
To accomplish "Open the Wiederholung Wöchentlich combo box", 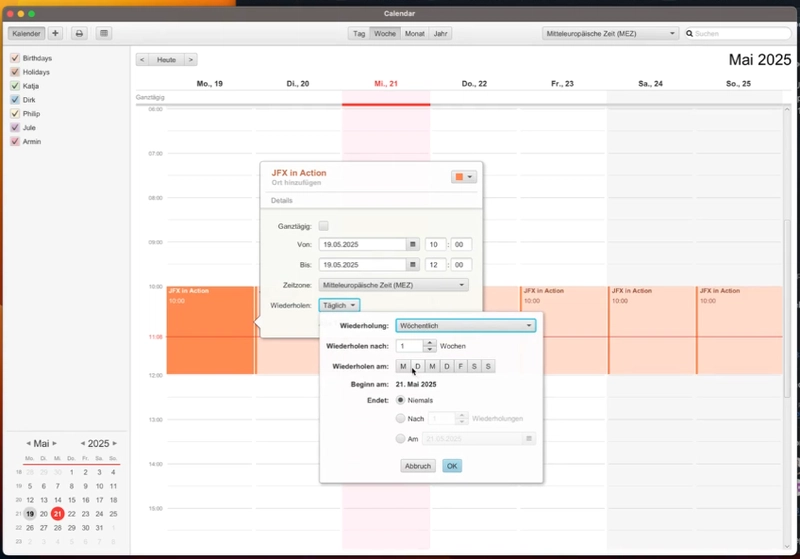I will coord(466,325).
